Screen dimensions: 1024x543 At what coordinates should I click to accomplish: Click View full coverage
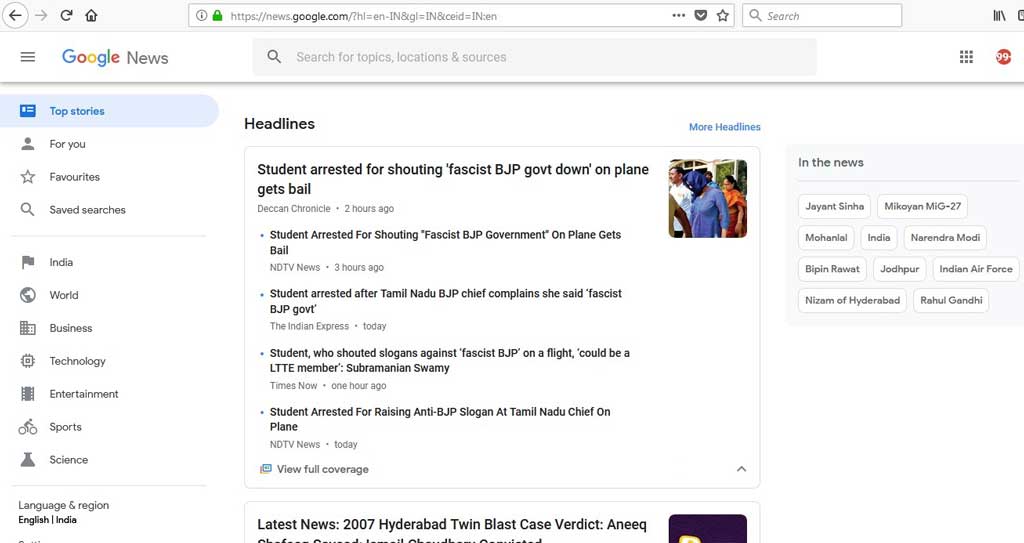coord(314,469)
